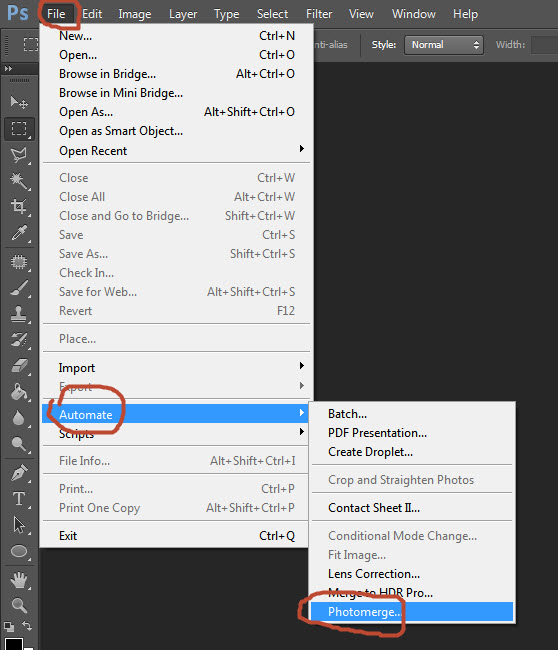Click the Photoshop Ps logo
558x650 pixels.
(18, 13)
